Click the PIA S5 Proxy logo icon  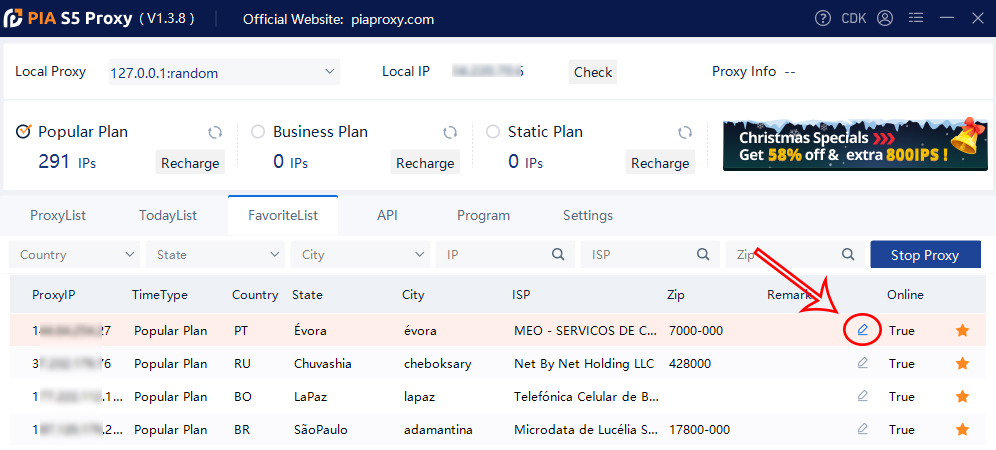coord(13,18)
